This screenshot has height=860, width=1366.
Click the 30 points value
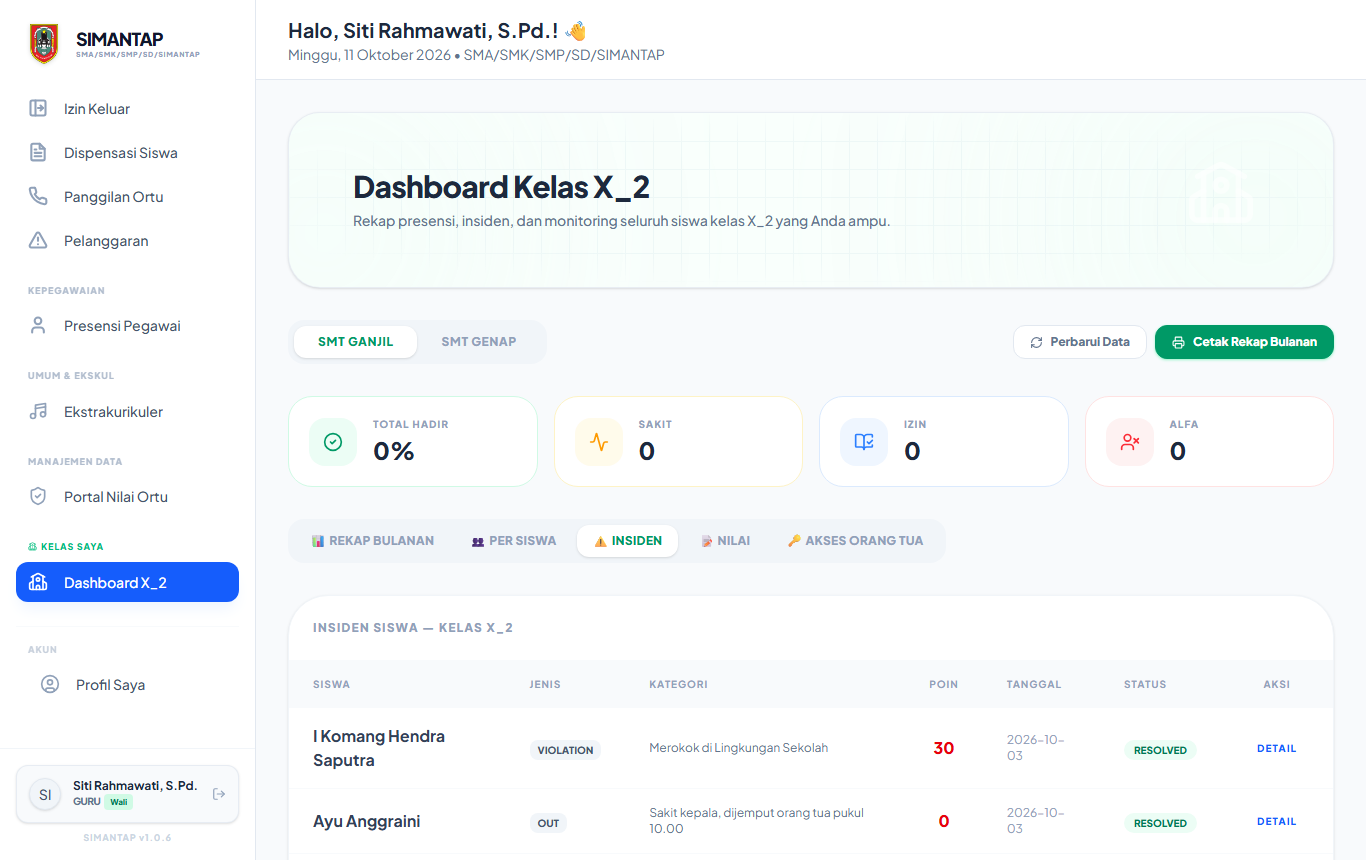[x=943, y=748]
